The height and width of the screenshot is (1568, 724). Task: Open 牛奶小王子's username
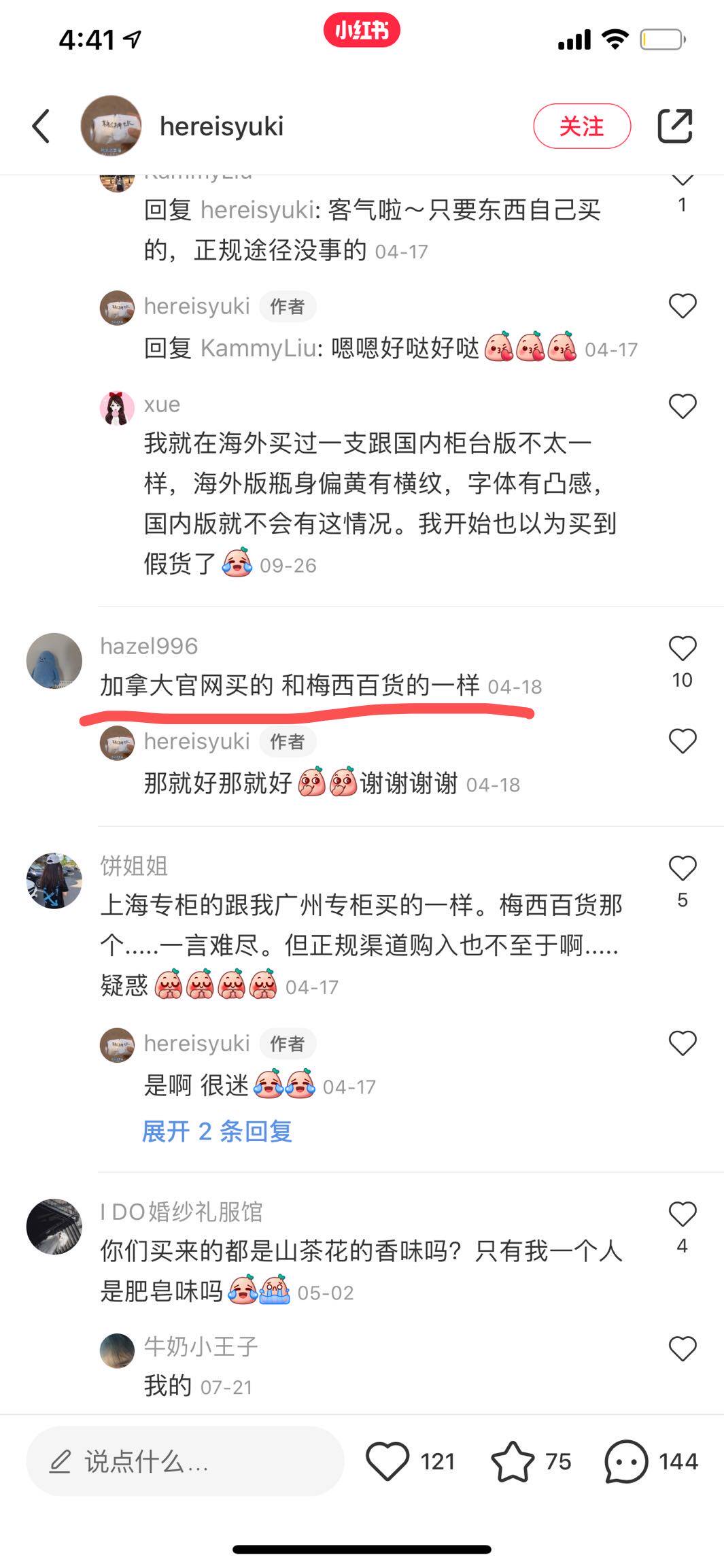(x=201, y=1346)
